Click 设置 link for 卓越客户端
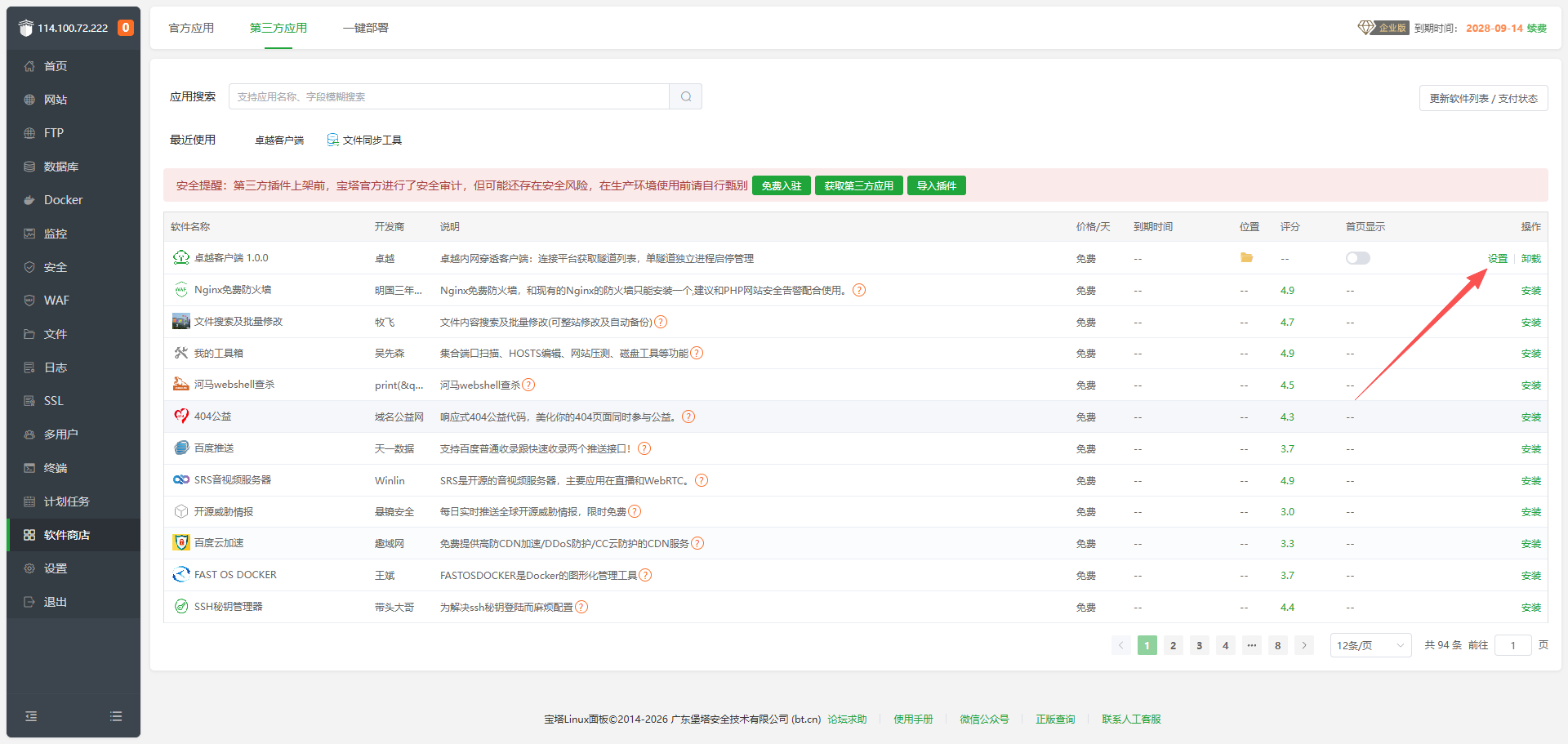Screen dimensions: 1568x744 pos(1498,258)
